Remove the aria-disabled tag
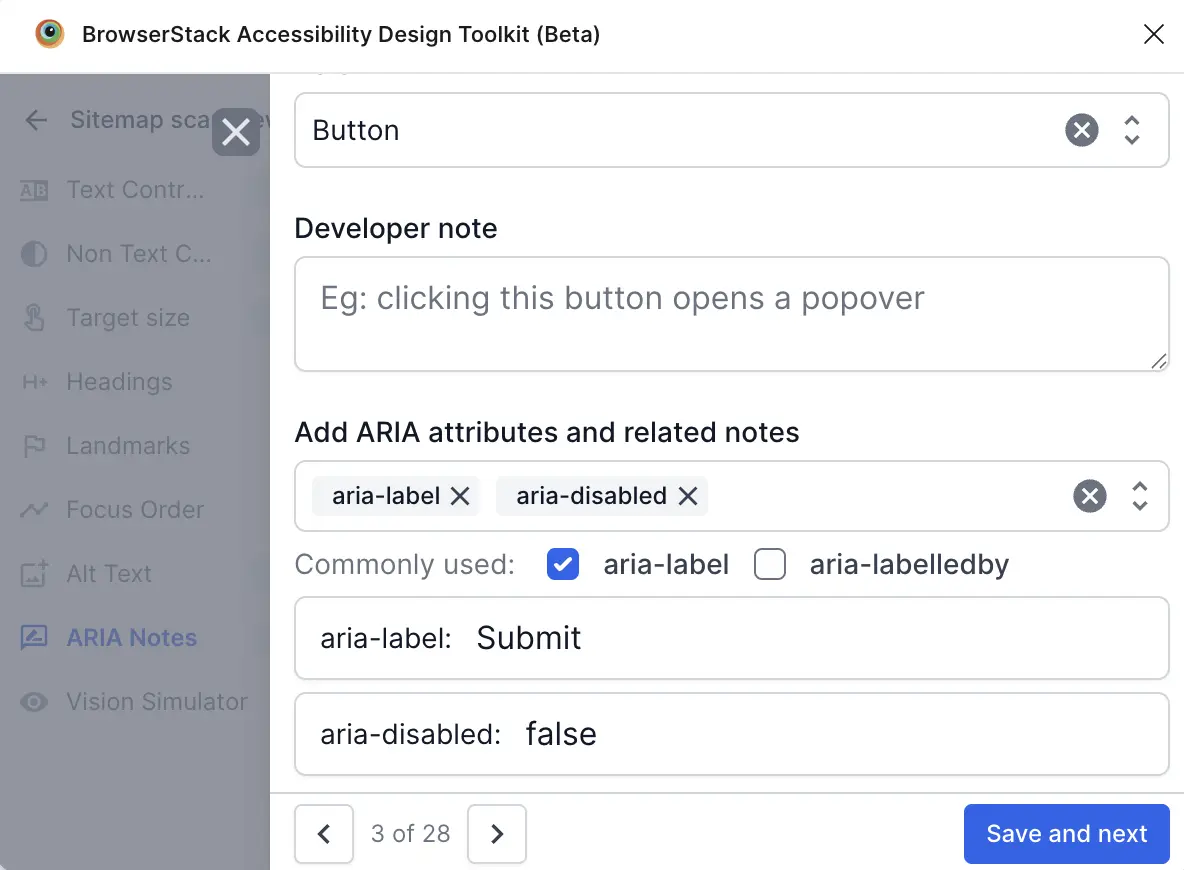This screenshot has height=870, width=1184. pos(687,496)
